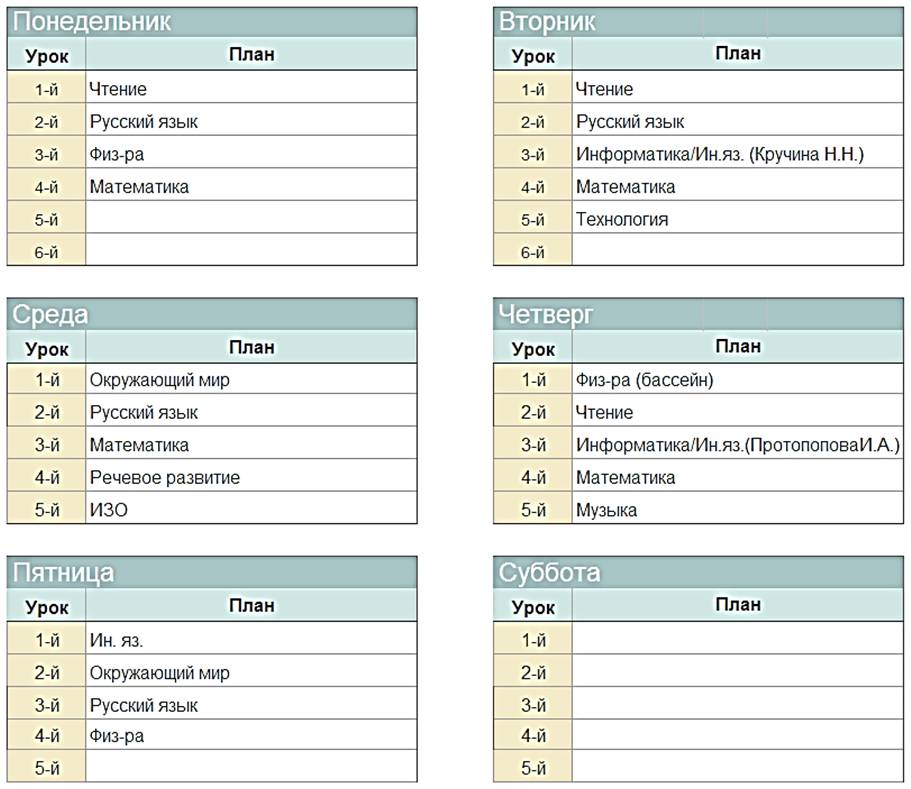Screen dimensions: 911x789
Task: Select the Среда header cell
Action: pos(212,314)
